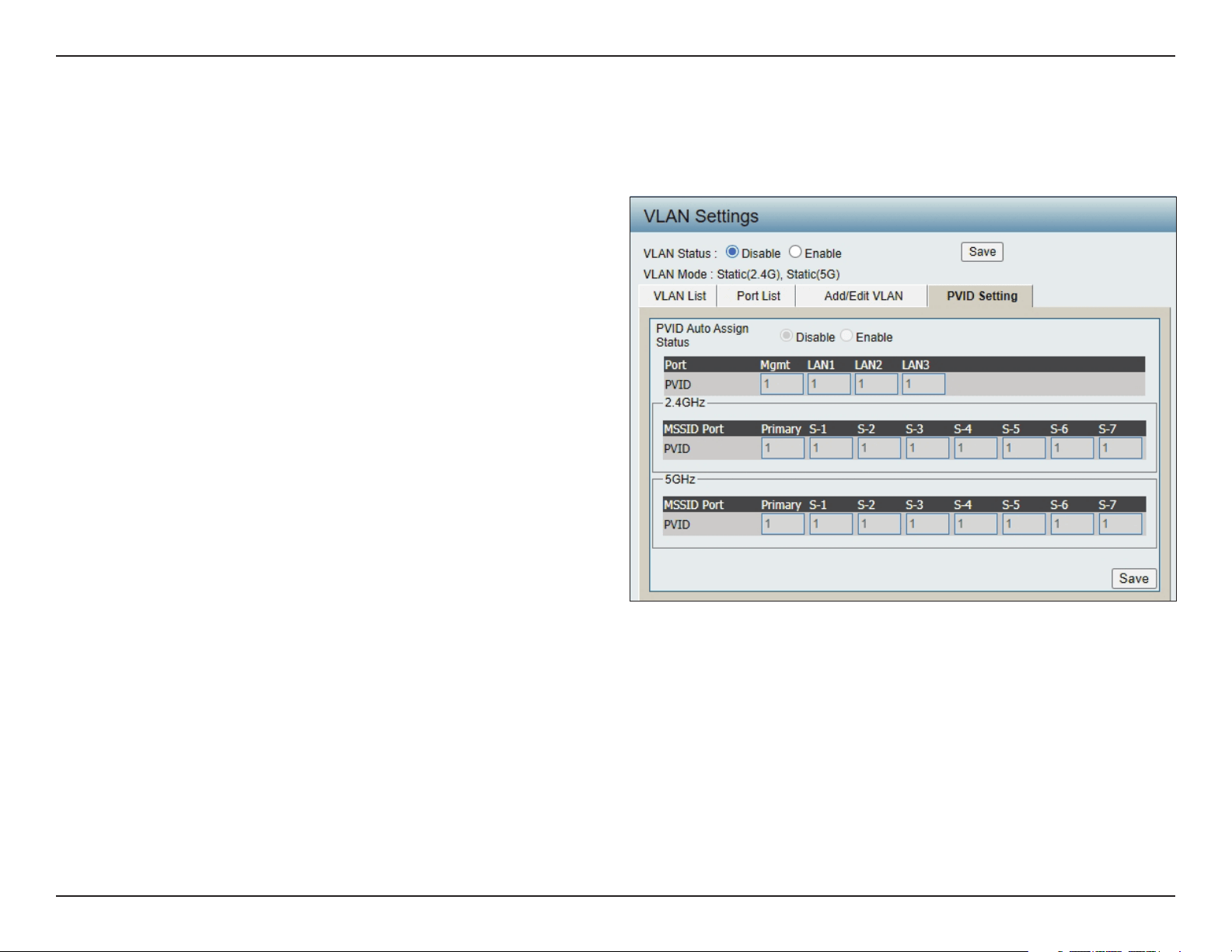Click the 5GHz S-1 PVID field
This screenshot has height=952, width=1232.
pos(831,524)
